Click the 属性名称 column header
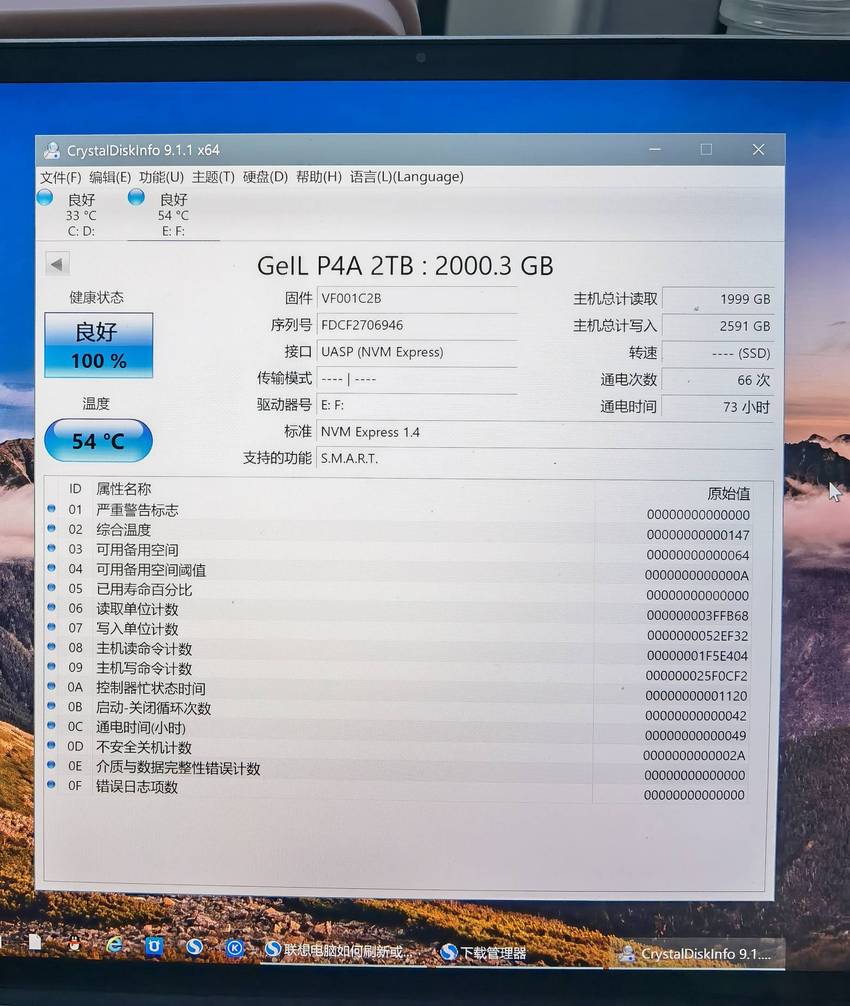Viewport: 850px width, 1006px height. (124, 489)
